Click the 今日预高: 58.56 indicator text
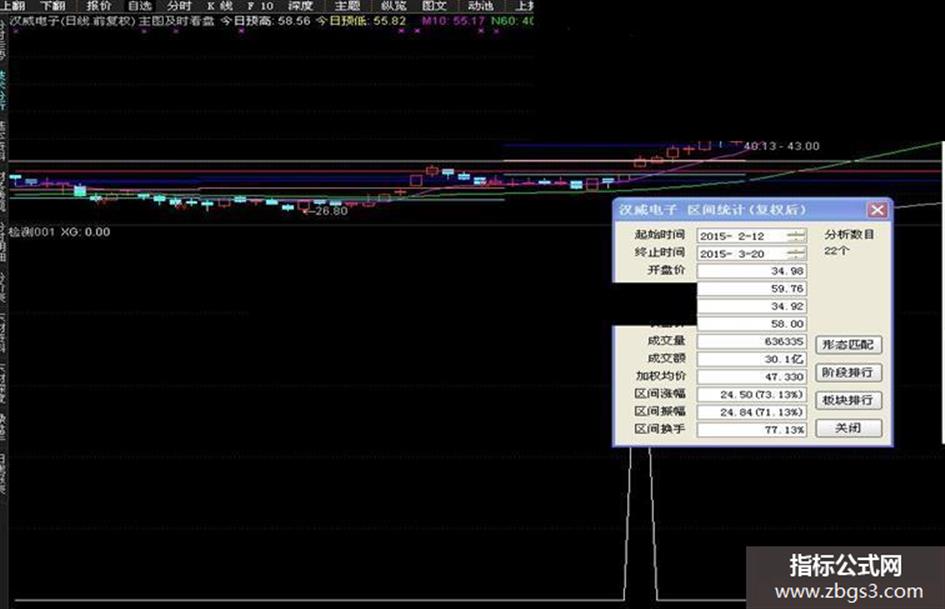Screen dimensions: 945x609 265,21
